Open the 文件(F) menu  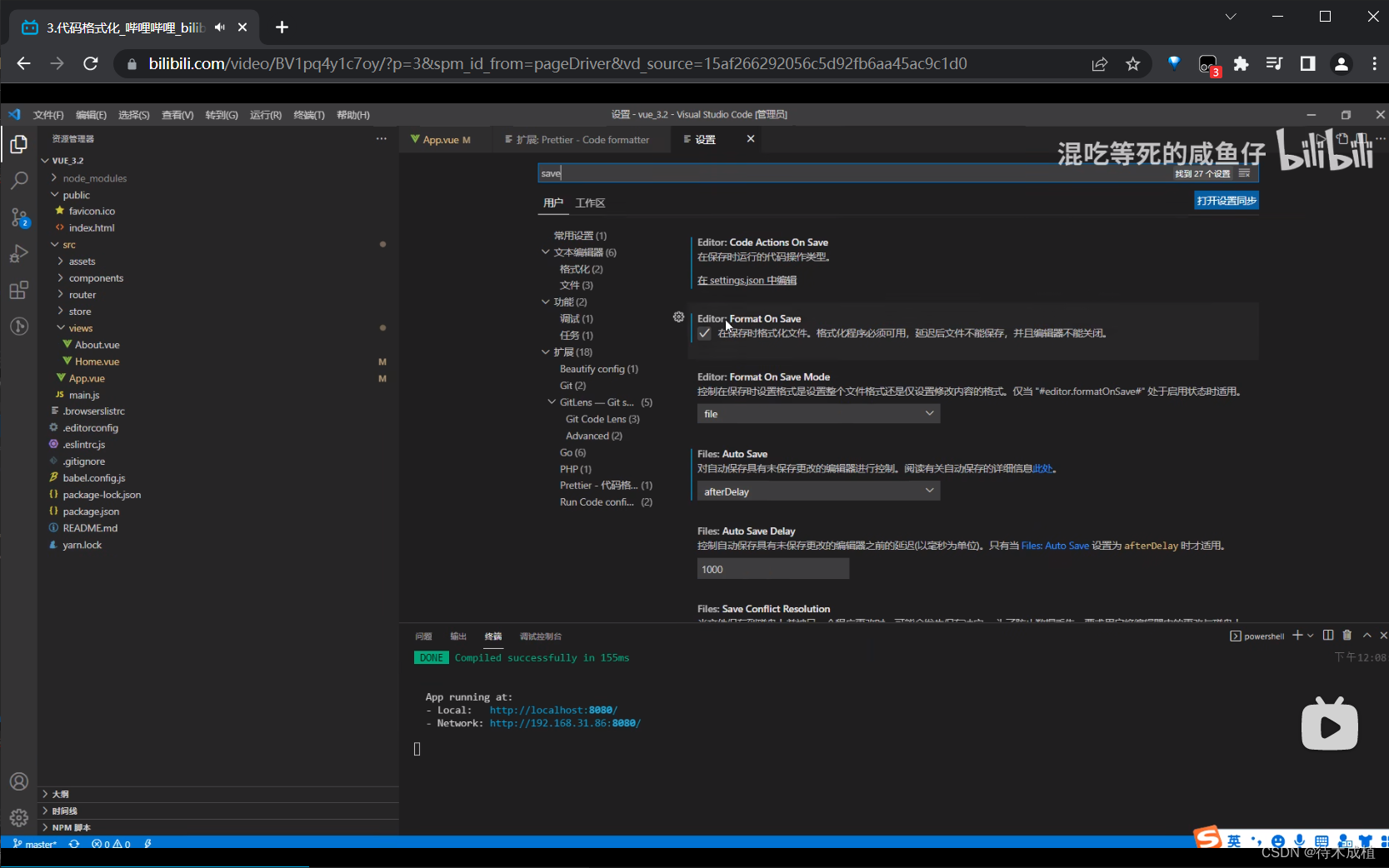[48, 115]
